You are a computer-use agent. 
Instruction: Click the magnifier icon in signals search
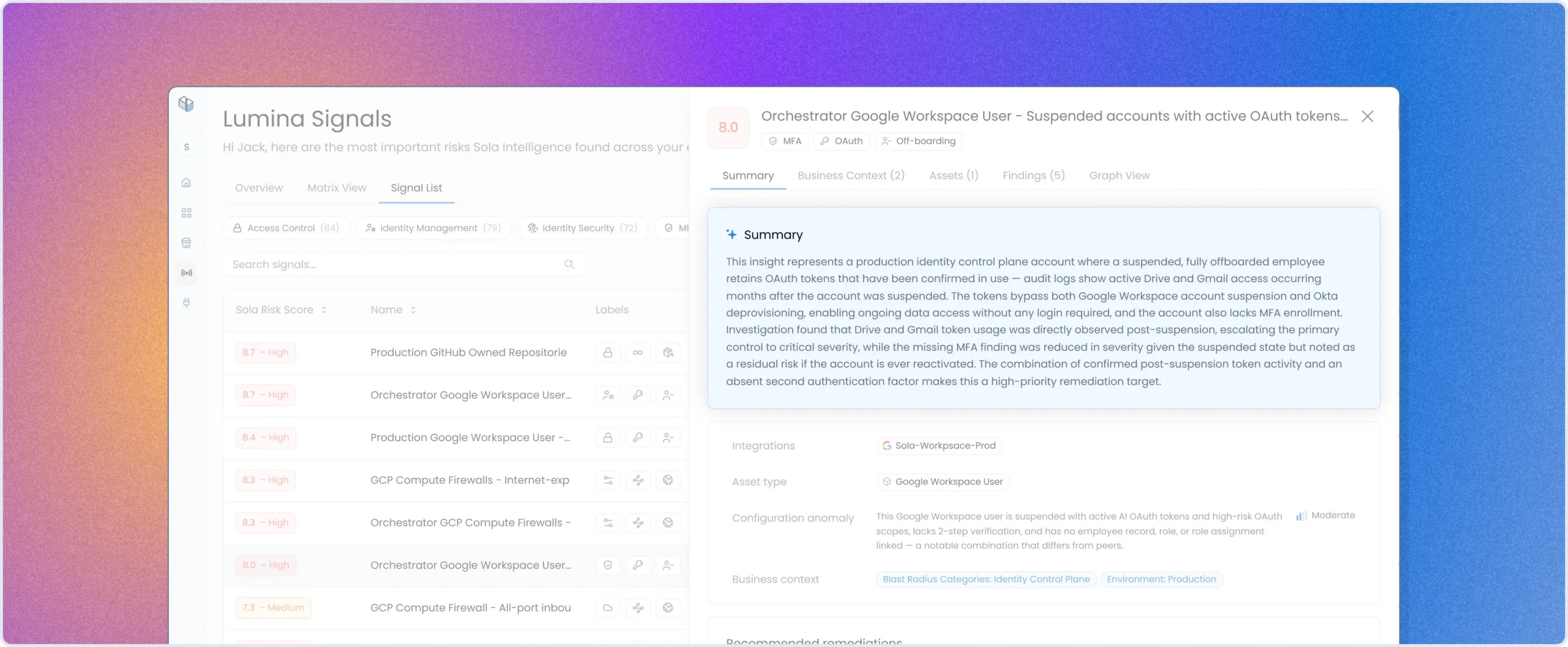point(569,264)
